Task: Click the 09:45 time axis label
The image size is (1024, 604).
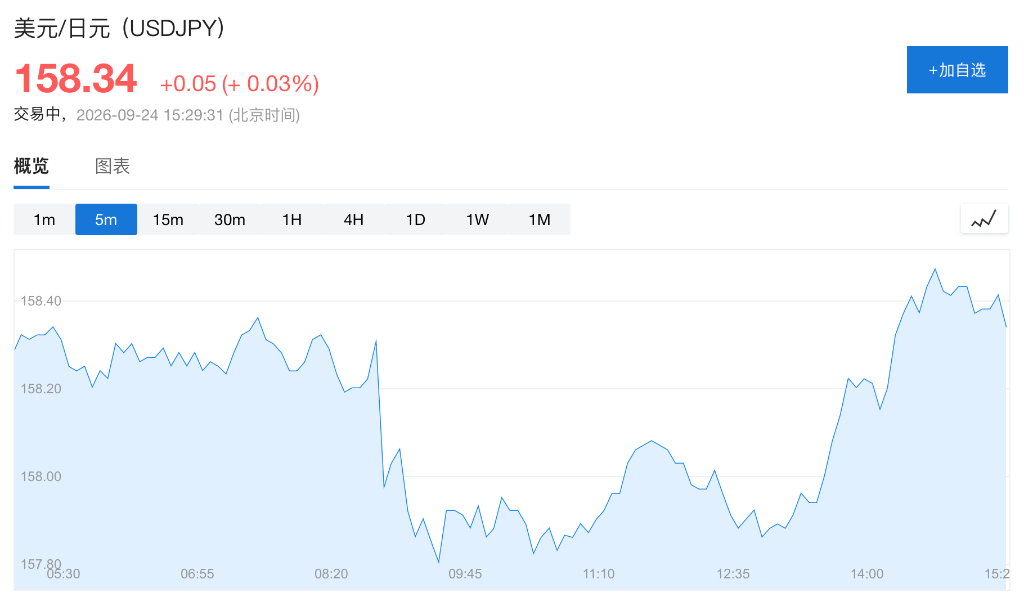Action: pyautogui.click(x=465, y=574)
